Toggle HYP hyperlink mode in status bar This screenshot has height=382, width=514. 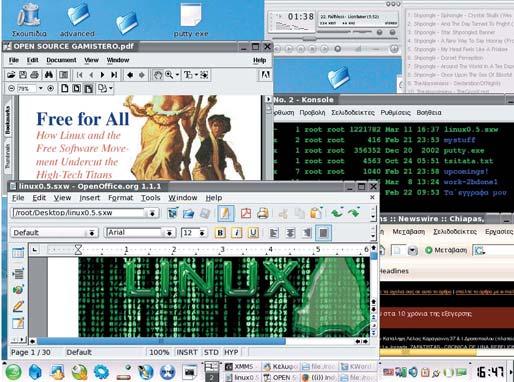[231, 352]
